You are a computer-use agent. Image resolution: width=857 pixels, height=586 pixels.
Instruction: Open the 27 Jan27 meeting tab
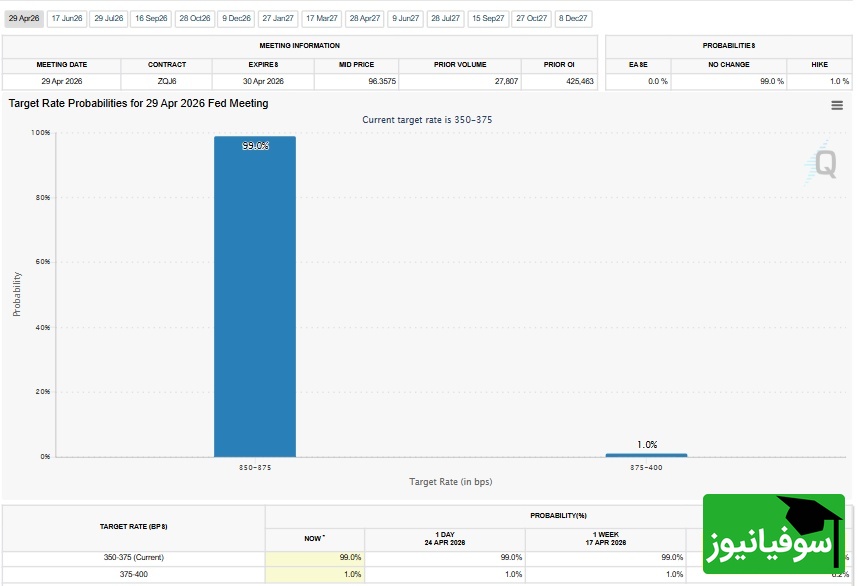coord(278,18)
